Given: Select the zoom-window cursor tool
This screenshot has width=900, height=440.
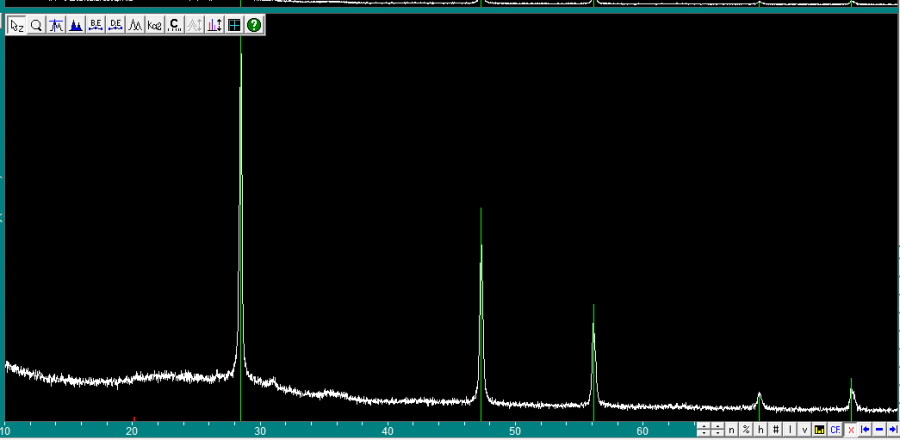Looking at the screenshot, I should coord(17,25).
